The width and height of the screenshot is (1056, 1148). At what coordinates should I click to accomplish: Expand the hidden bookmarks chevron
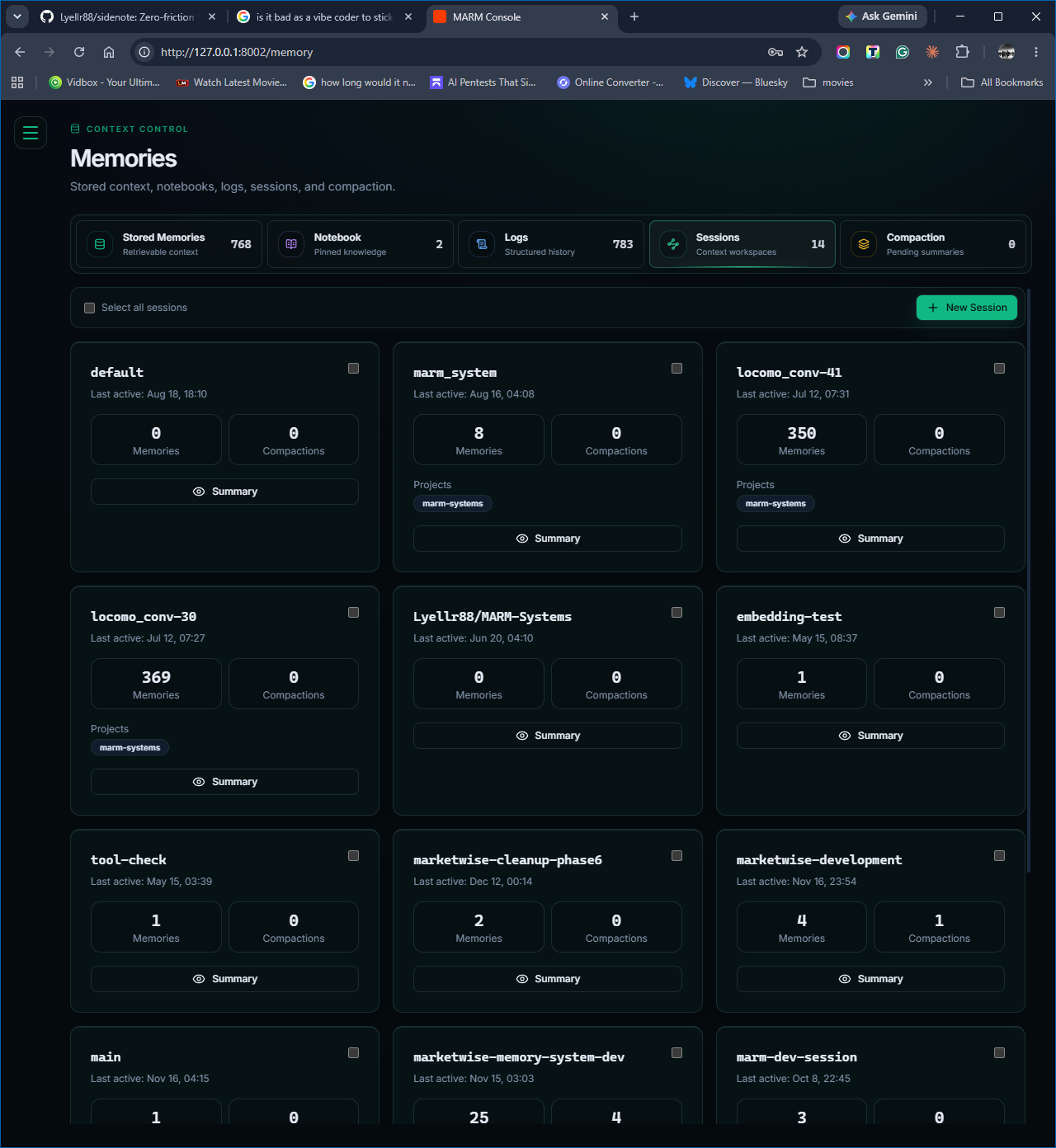coord(928,82)
